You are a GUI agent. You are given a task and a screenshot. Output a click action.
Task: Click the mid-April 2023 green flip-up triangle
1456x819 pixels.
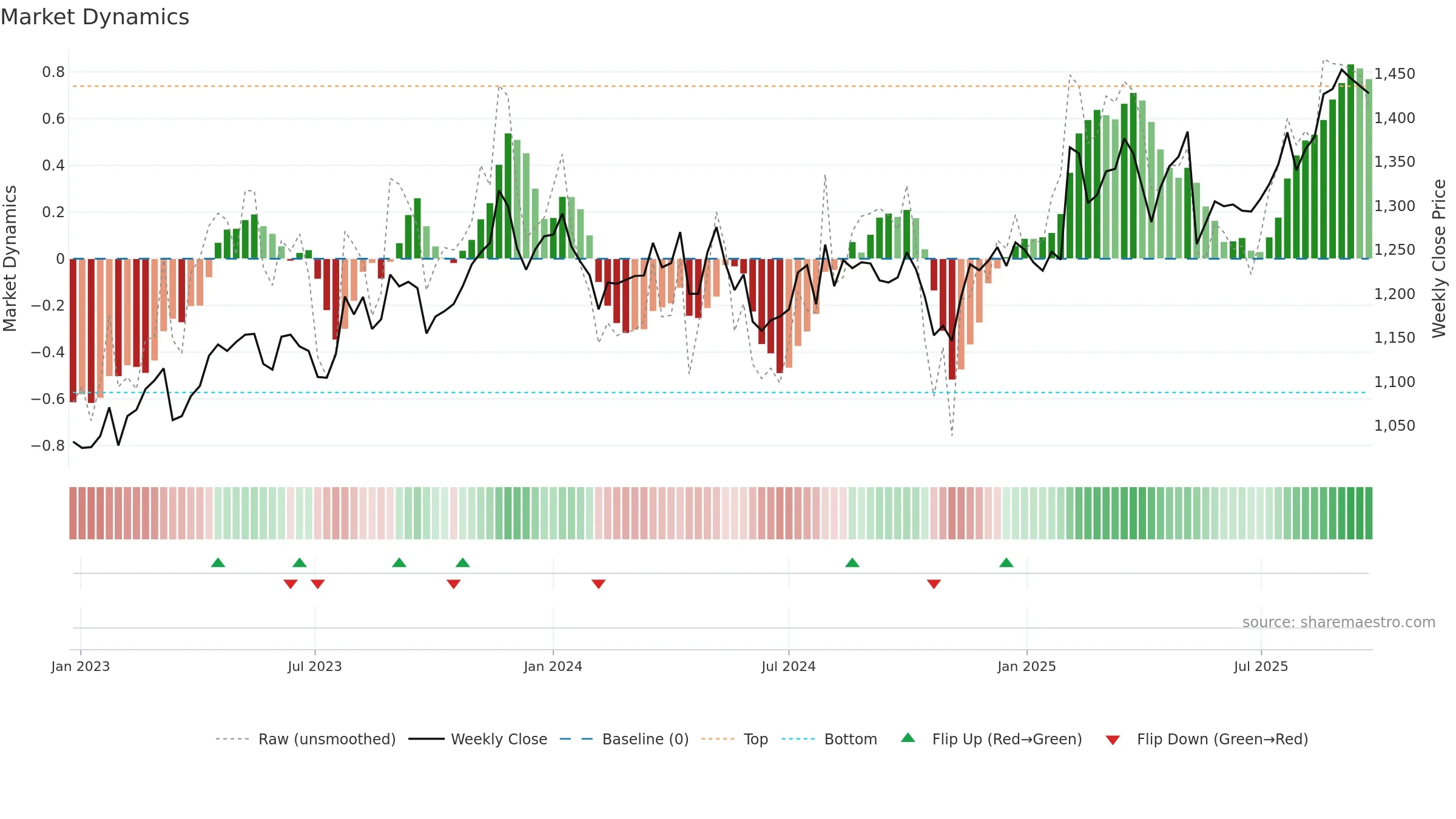click(218, 562)
